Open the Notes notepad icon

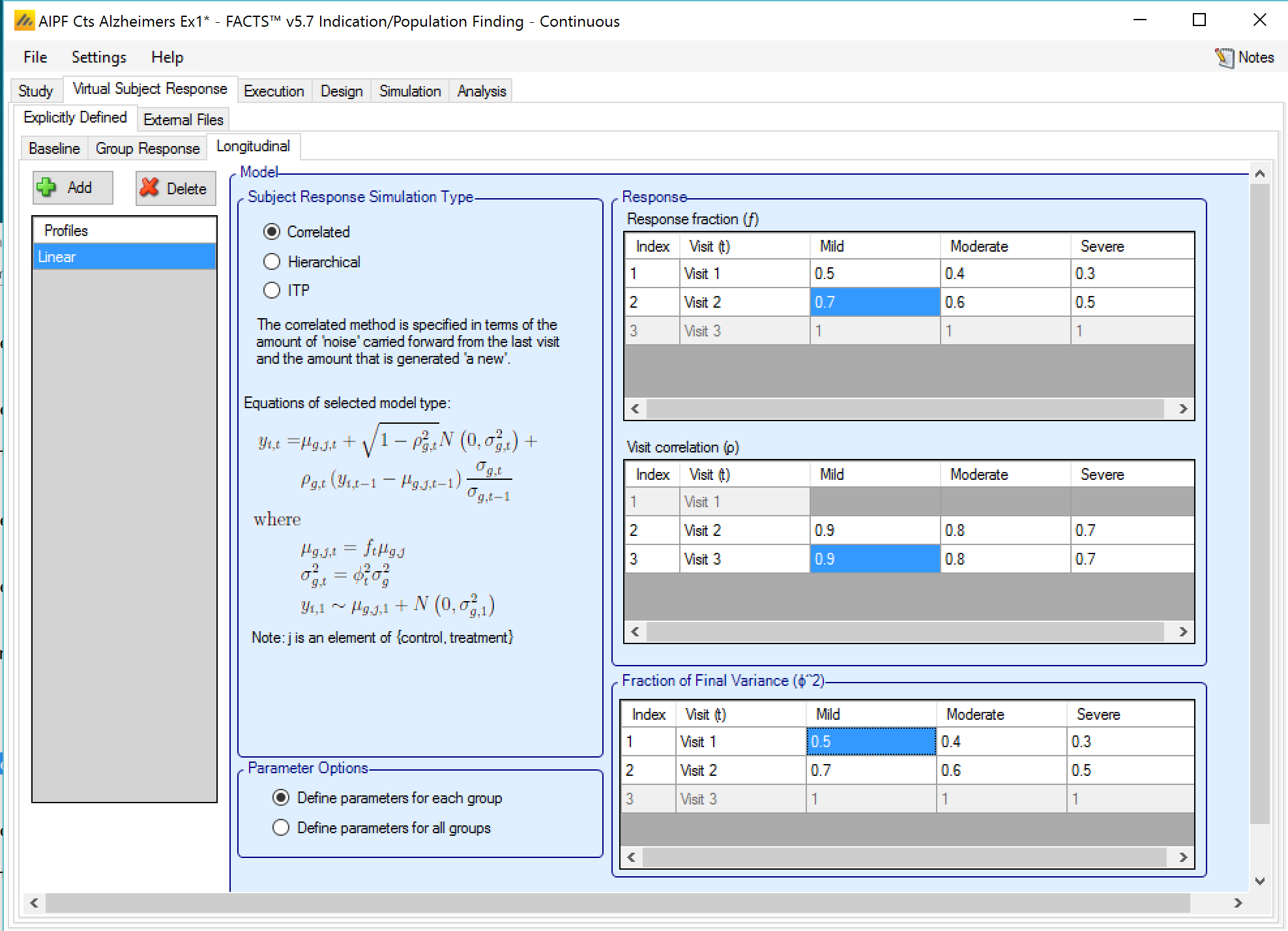point(1224,57)
